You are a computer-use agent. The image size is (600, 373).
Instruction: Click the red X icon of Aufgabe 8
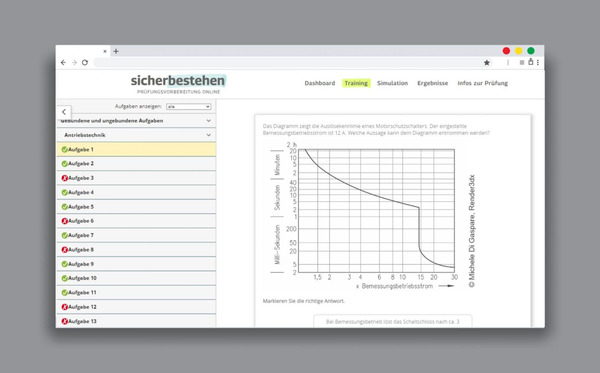[65, 249]
